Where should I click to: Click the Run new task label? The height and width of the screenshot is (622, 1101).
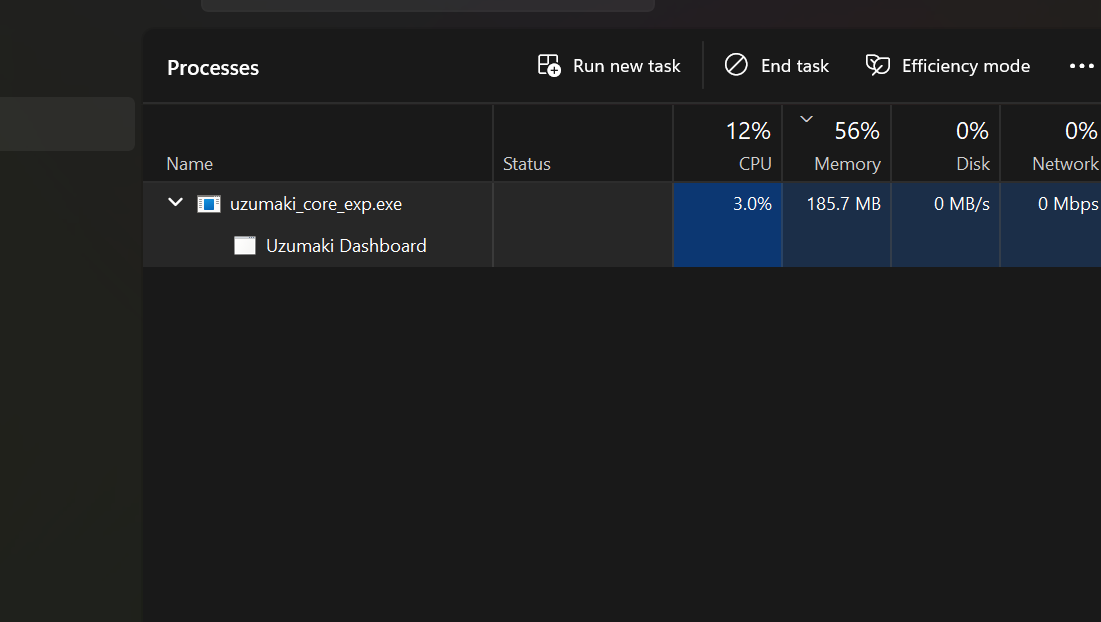click(x=626, y=66)
